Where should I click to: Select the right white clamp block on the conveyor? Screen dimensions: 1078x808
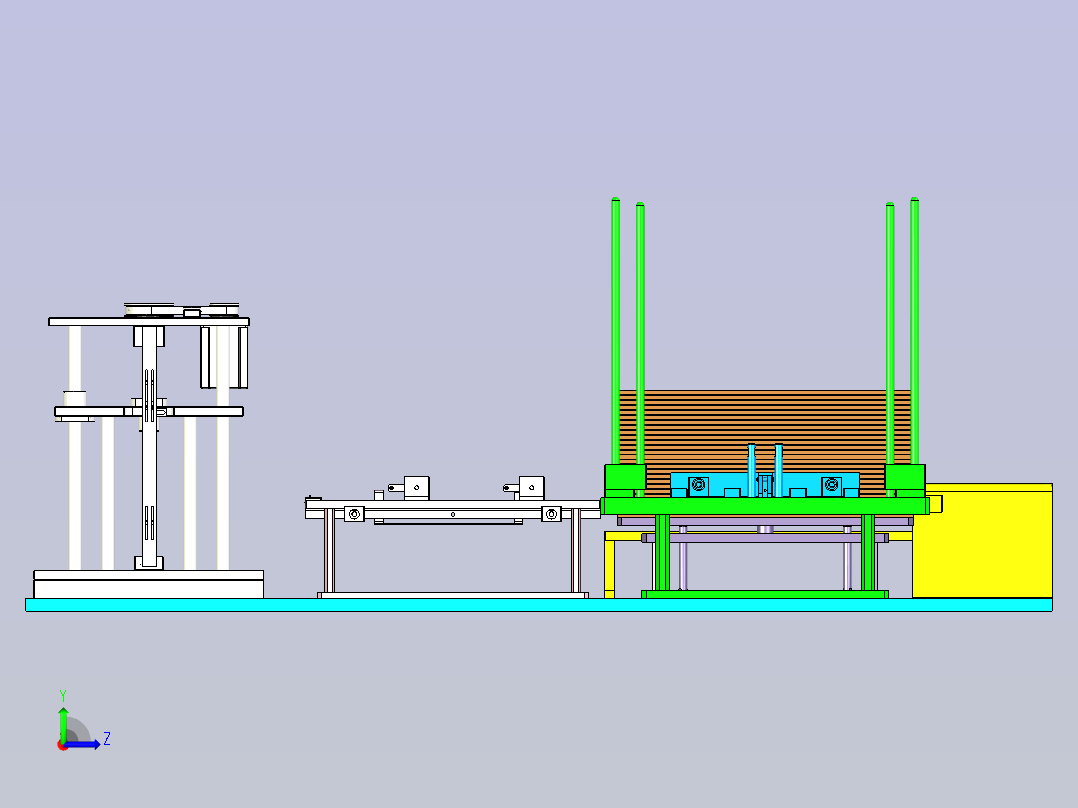531,488
